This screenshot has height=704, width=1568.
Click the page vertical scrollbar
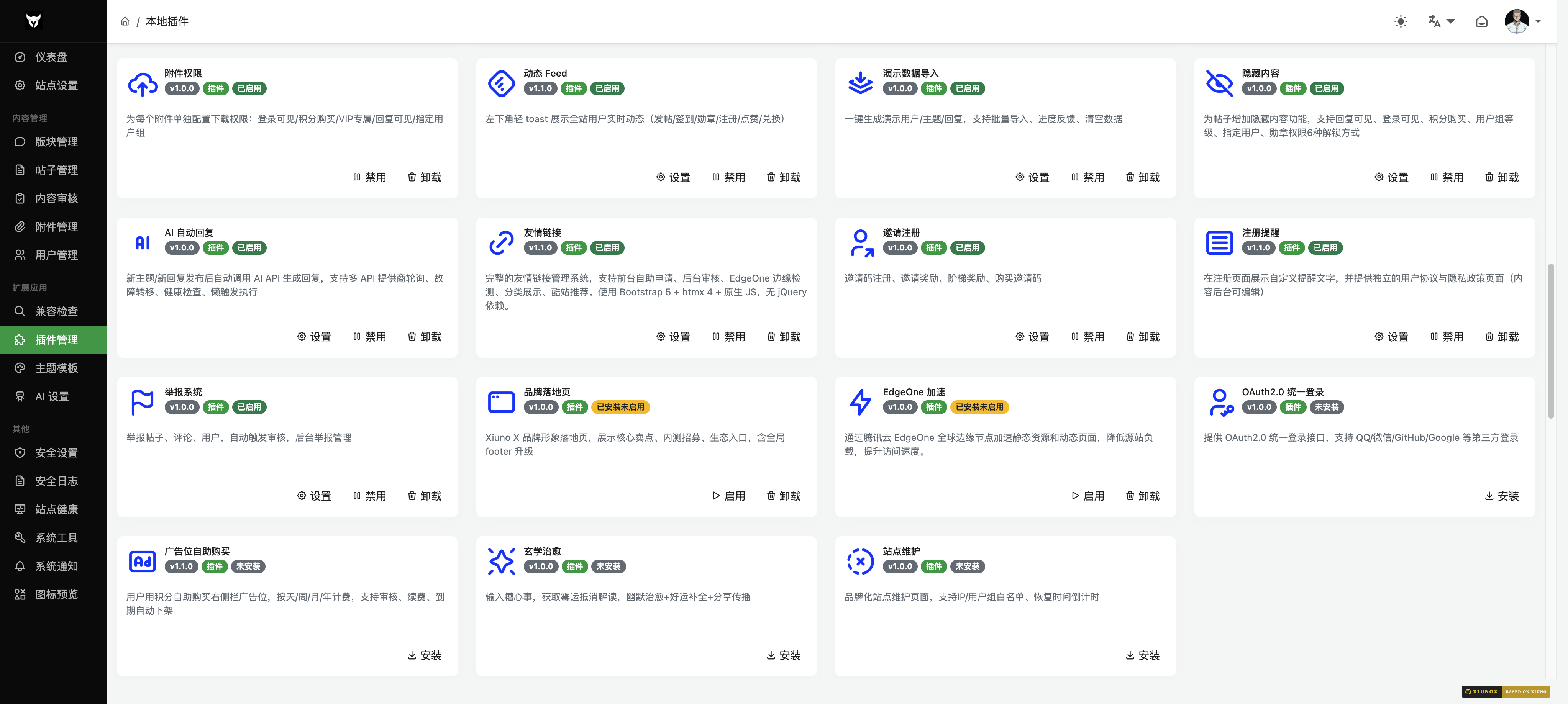pyautogui.click(x=1551, y=341)
